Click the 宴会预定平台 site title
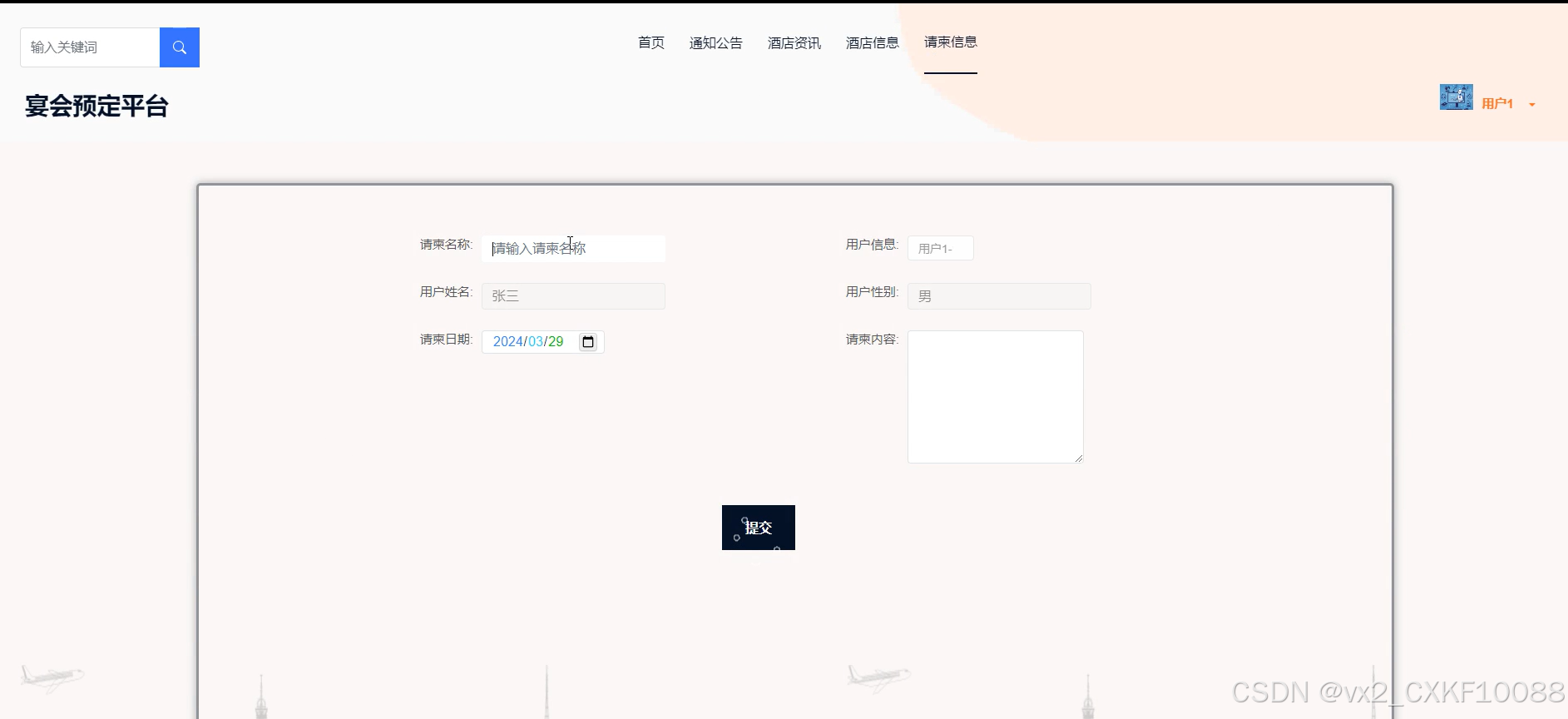1568x719 pixels. (96, 107)
